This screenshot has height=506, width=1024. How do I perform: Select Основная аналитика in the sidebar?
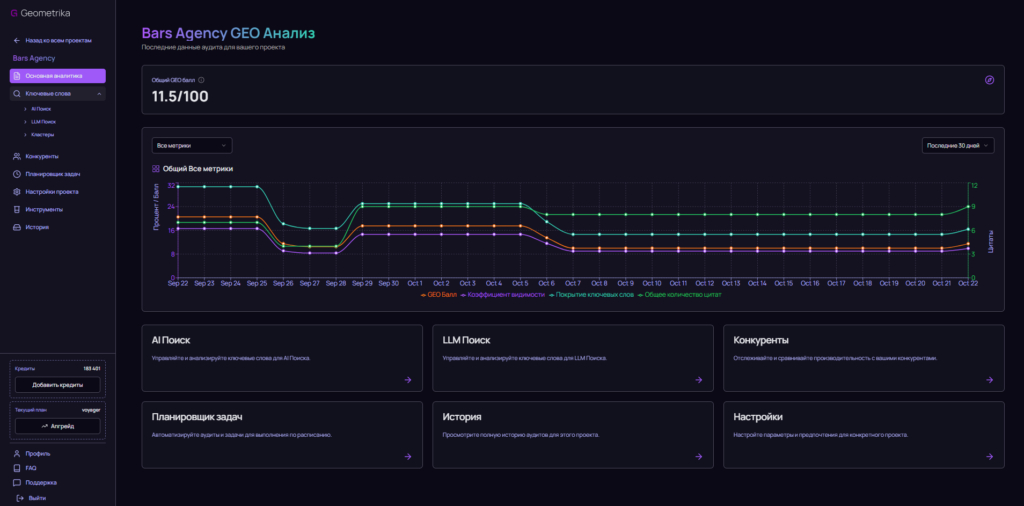pyautogui.click(x=57, y=76)
